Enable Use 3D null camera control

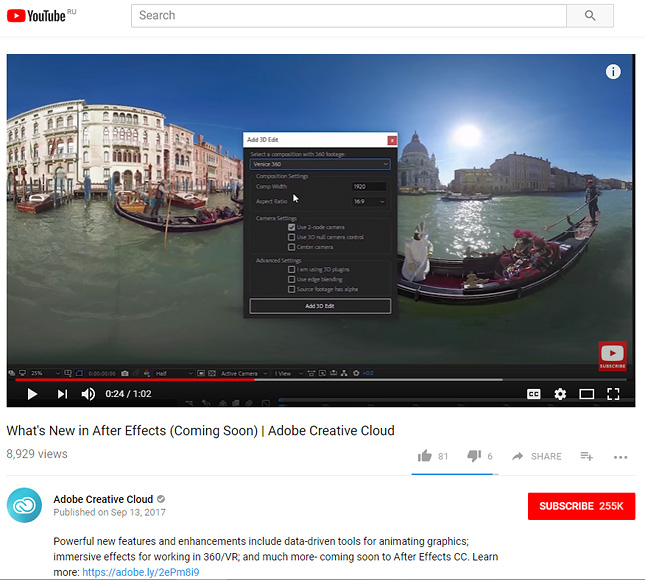click(291, 237)
